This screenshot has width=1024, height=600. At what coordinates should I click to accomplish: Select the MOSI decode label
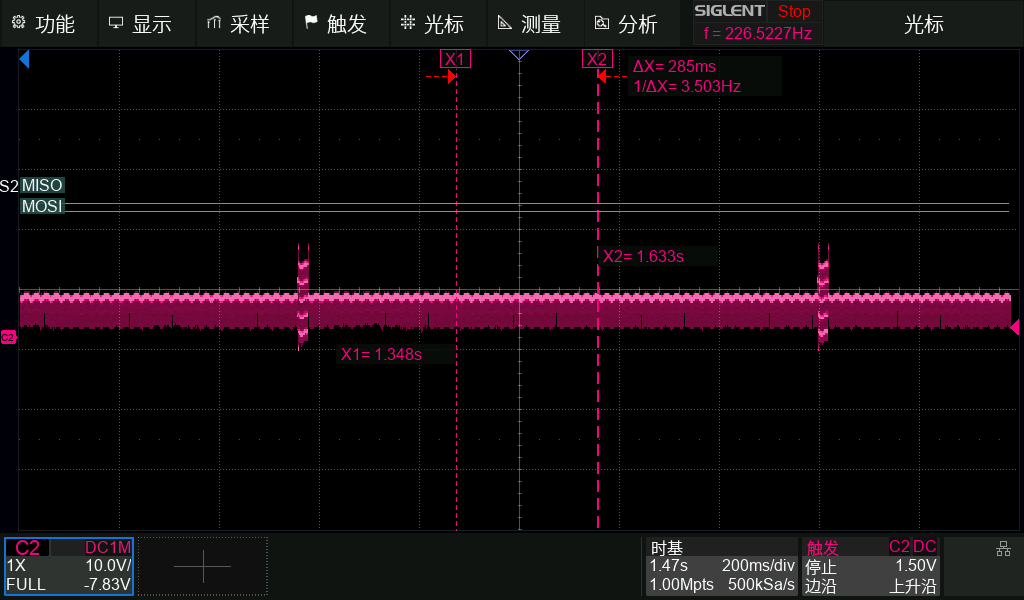(42, 206)
